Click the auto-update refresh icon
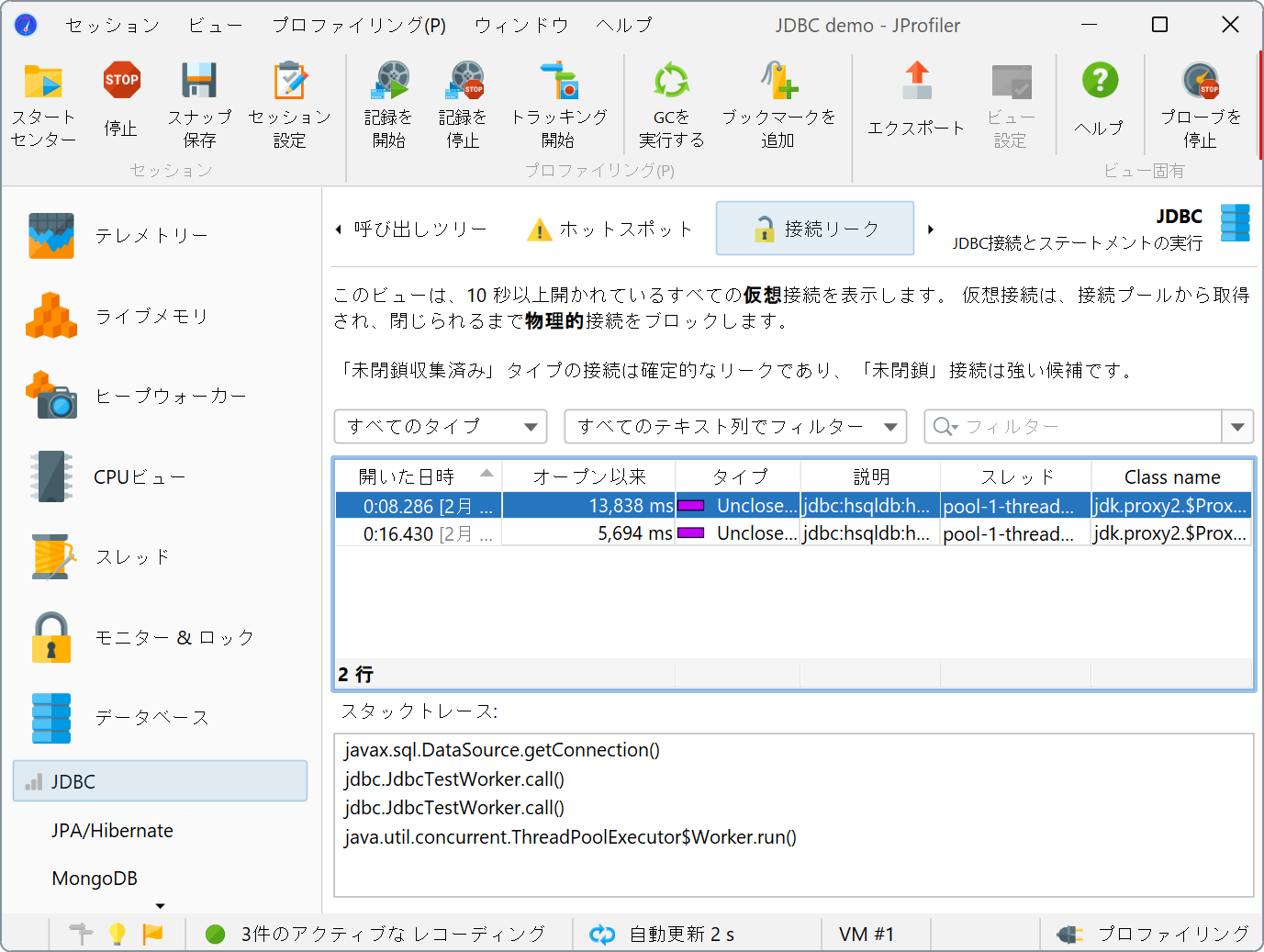This screenshot has width=1264, height=952. click(602, 935)
